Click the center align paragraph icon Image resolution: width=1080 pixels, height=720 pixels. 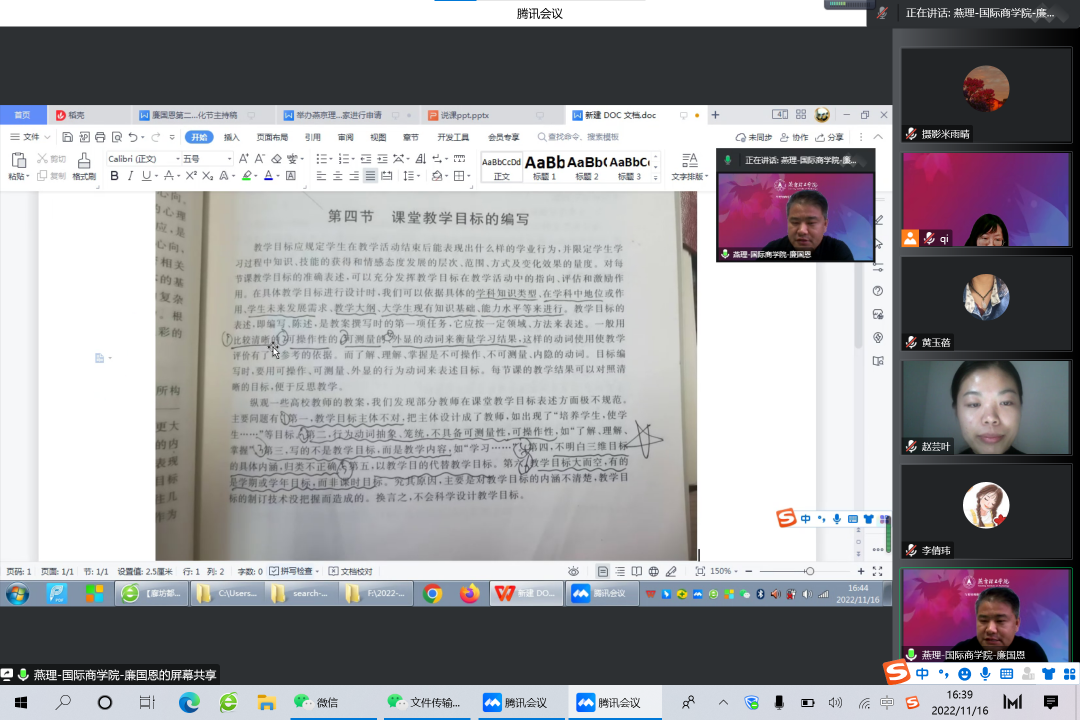coord(338,176)
